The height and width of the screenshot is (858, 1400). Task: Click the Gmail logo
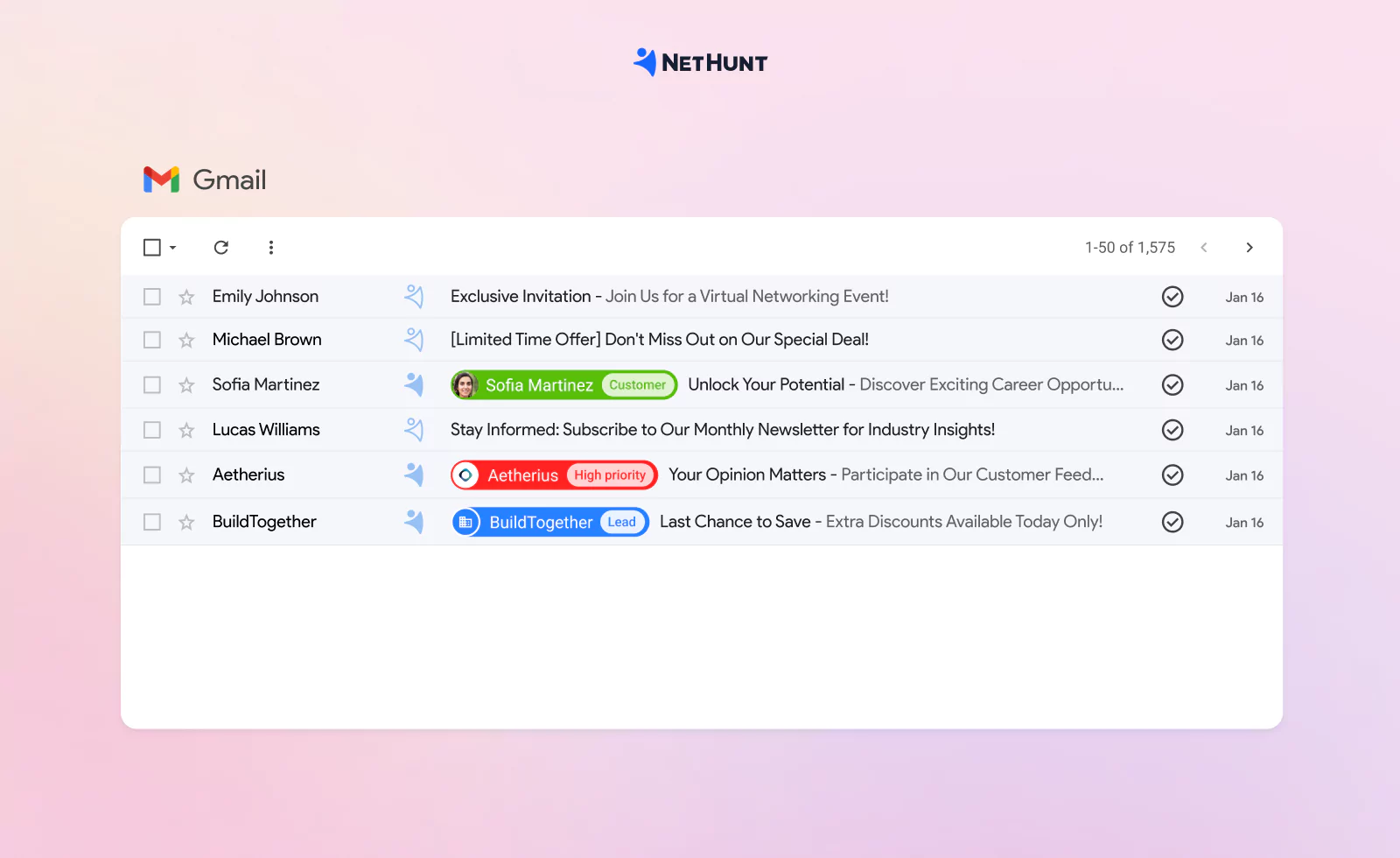click(164, 179)
